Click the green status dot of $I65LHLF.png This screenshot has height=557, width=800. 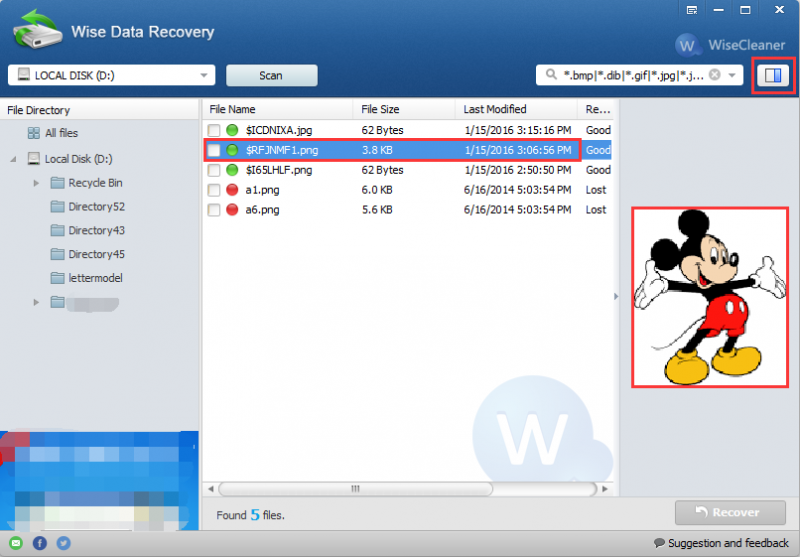click(x=232, y=170)
